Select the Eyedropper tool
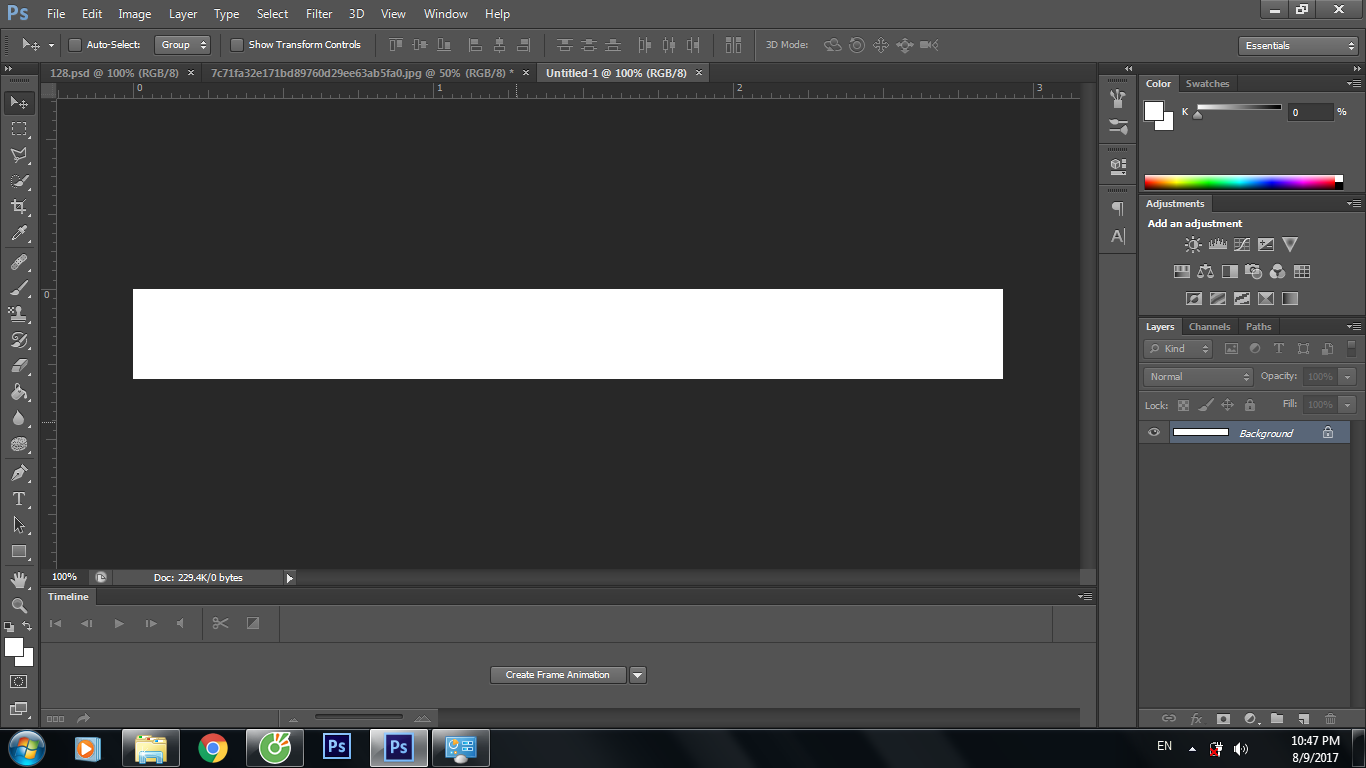 pos(18,234)
